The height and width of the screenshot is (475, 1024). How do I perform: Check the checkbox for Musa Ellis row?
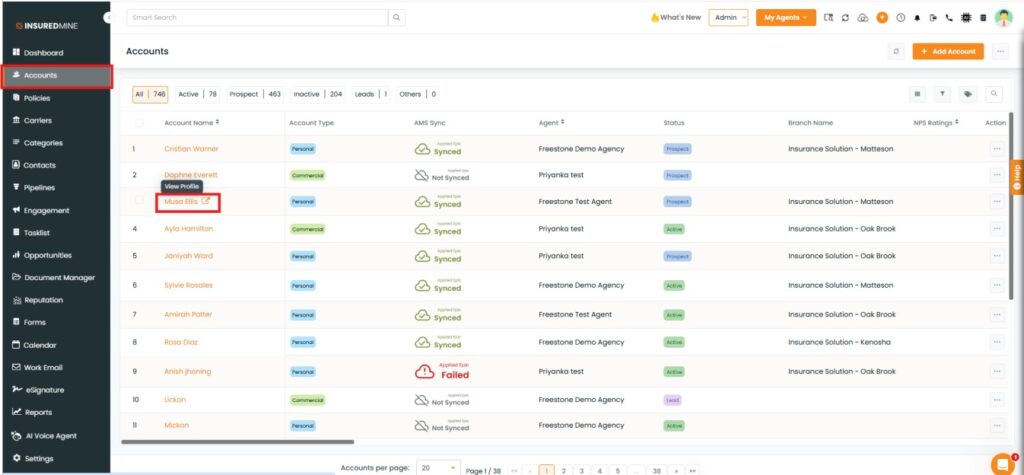(139, 201)
